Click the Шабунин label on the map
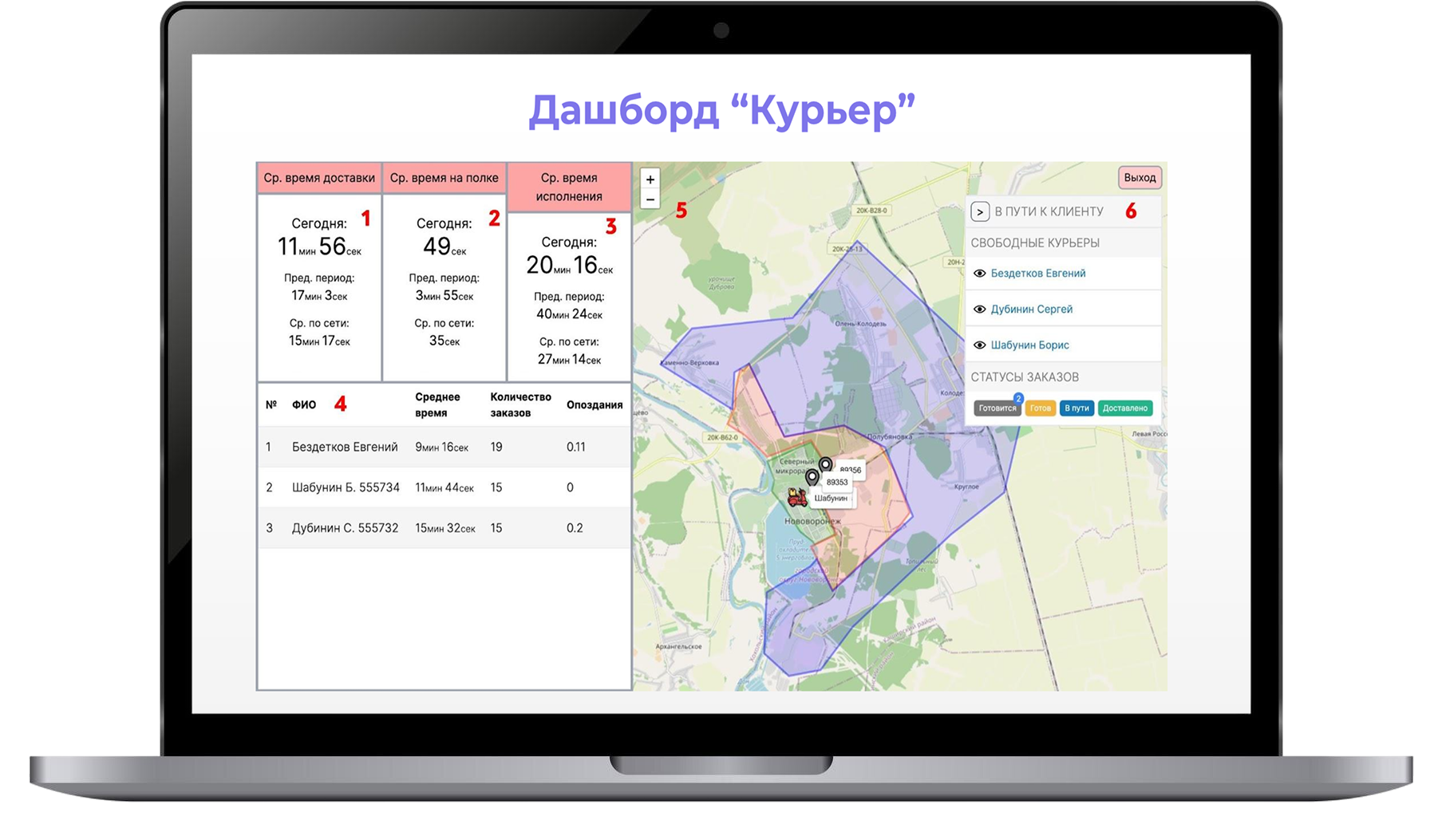 point(831,499)
